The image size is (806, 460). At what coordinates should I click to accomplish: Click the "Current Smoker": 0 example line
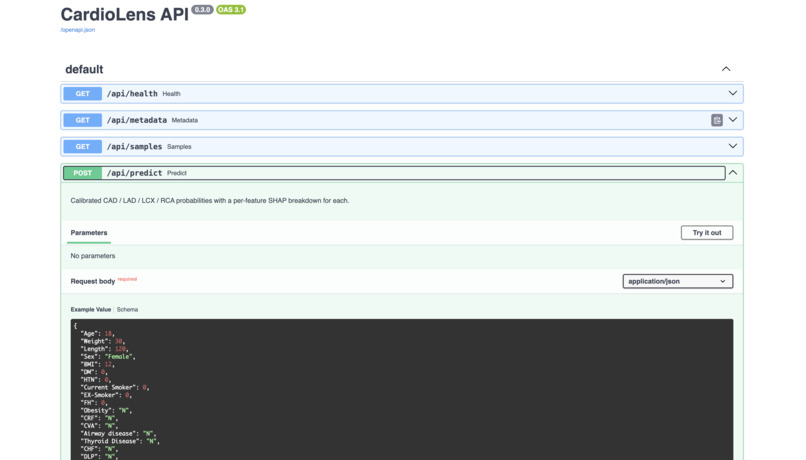(x=115, y=388)
